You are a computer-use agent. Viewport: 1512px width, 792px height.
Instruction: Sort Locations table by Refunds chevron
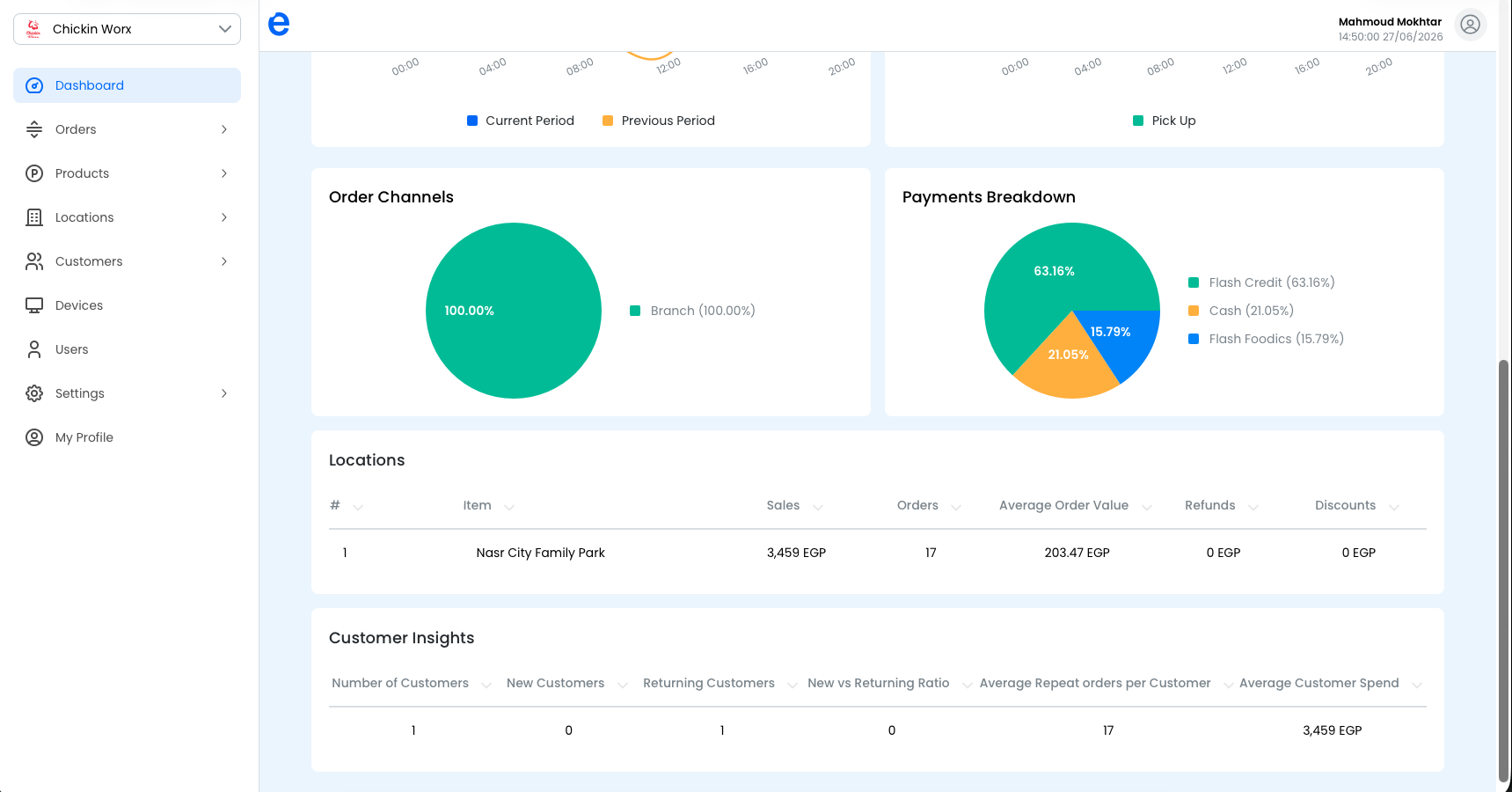coord(1253,506)
